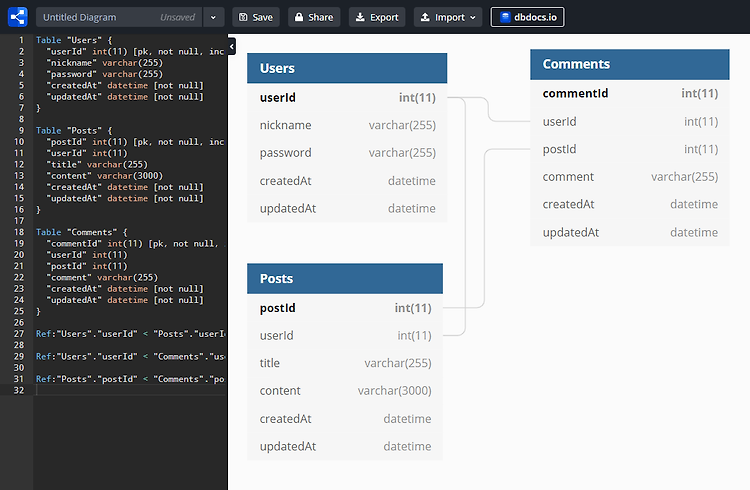This screenshot has width=750, height=490.
Task: Click the dbdiagram logo icon
Action: coord(18,17)
